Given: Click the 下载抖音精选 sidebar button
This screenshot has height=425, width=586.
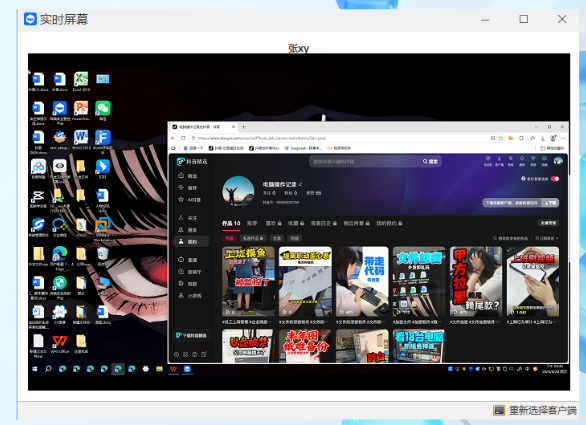Looking at the screenshot, I should (x=191, y=335).
